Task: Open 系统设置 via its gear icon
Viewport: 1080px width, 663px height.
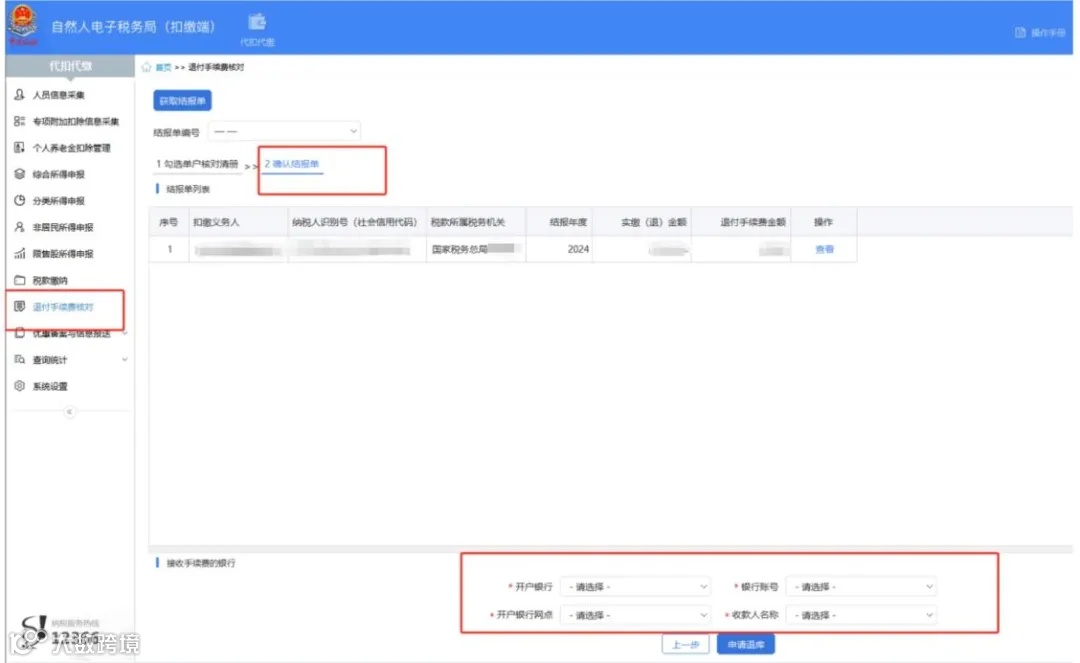Action: (x=19, y=386)
